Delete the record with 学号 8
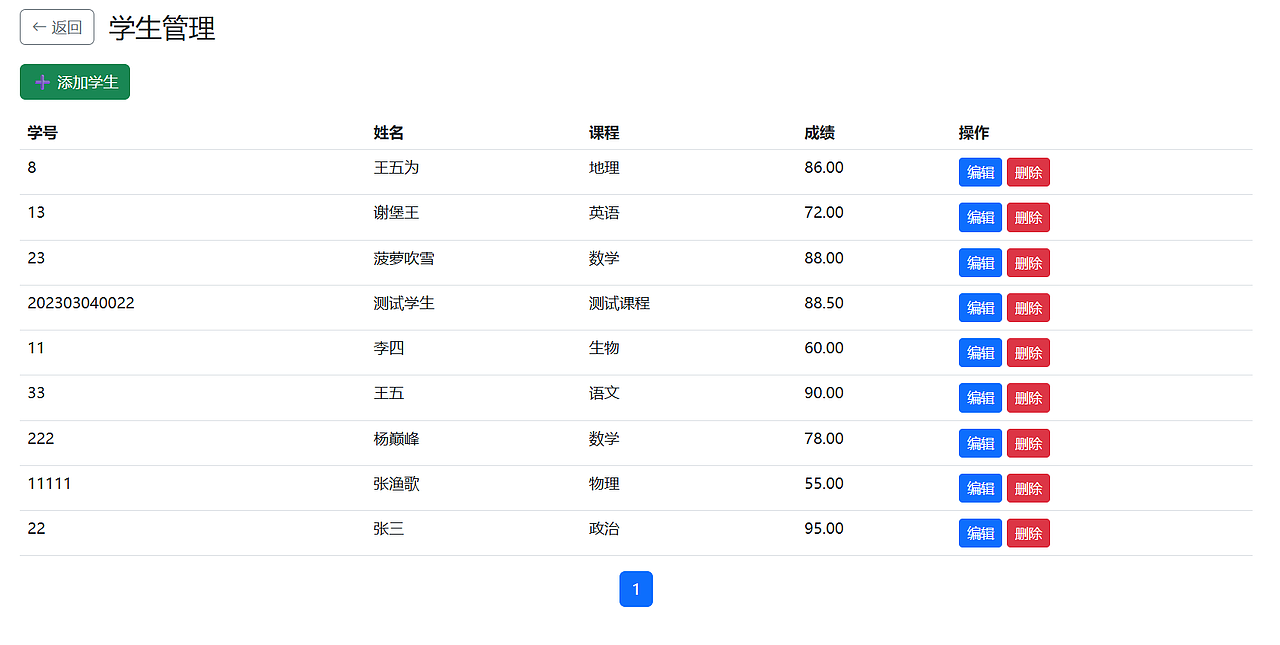The width and height of the screenshot is (1280, 645). (x=1028, y=171)
